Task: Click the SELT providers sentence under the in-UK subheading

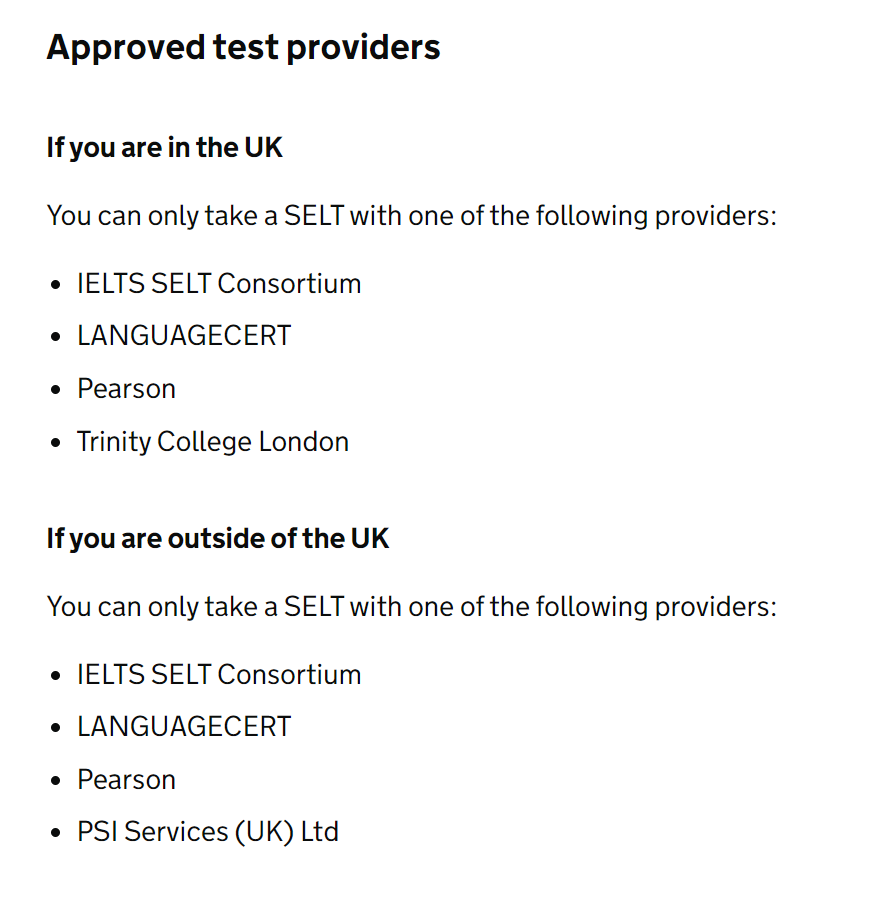Action: pos(411,215)
